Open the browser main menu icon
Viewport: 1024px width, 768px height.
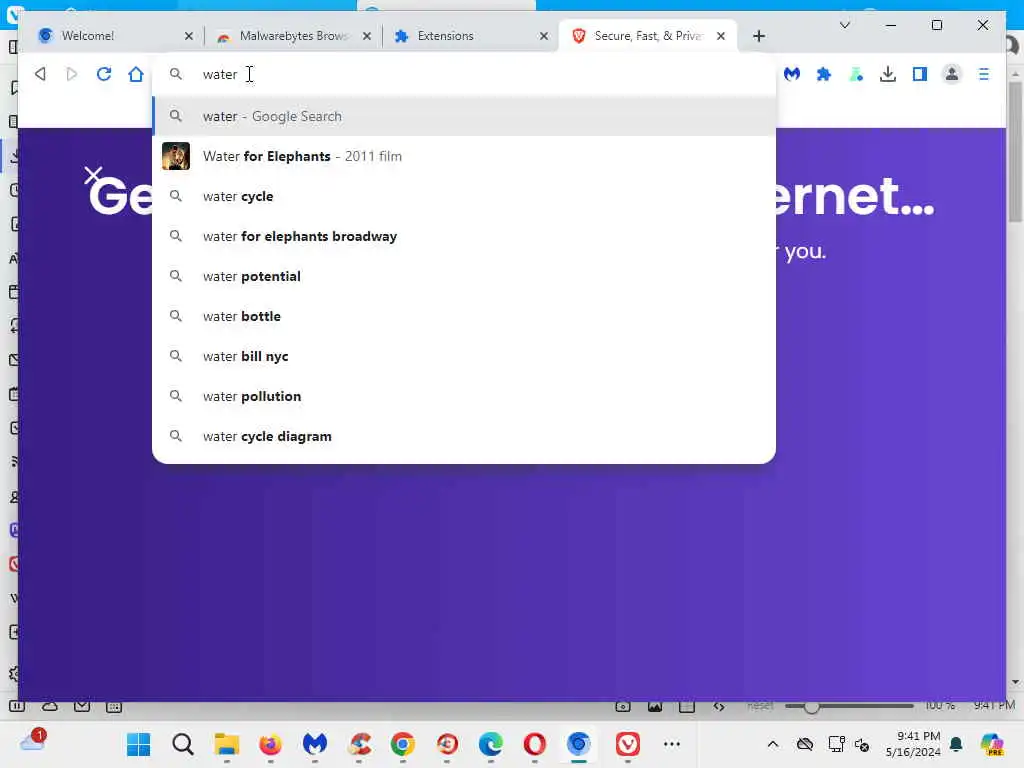[x=984, y=74]
